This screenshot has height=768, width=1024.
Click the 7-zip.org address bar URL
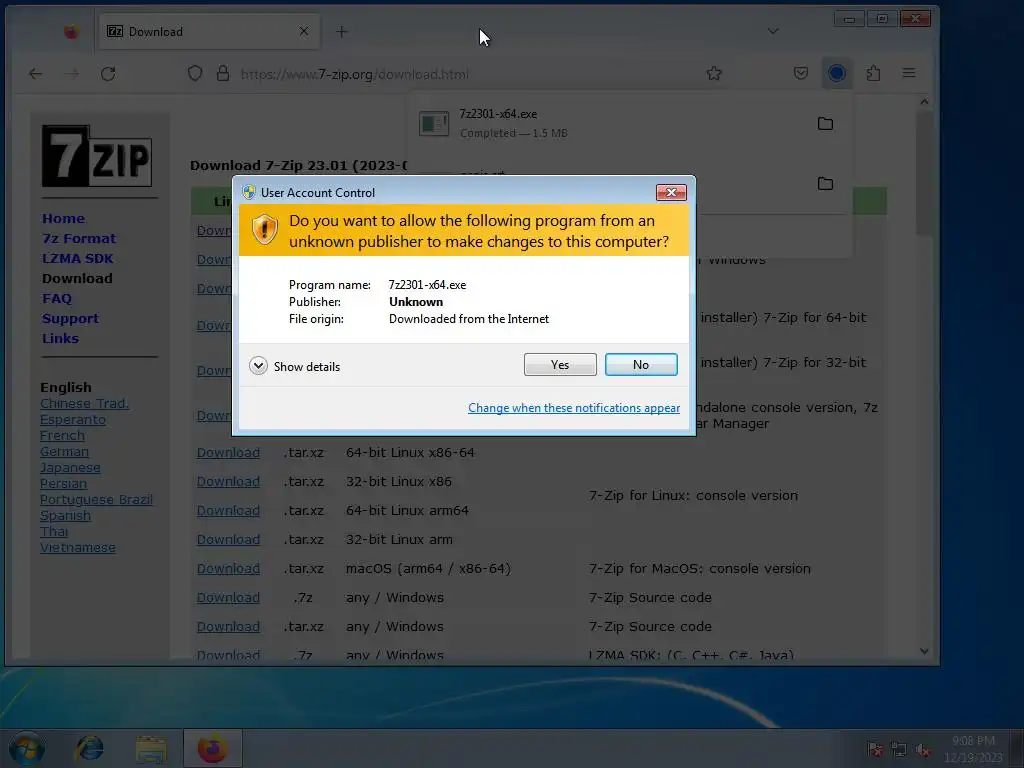coord(355,74)
